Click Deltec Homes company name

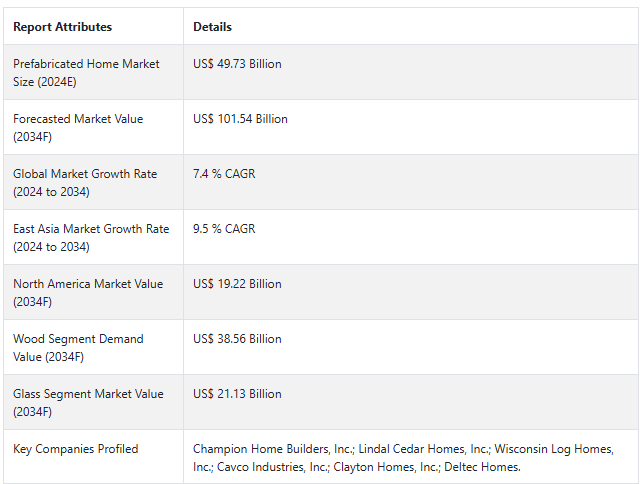click(x=482, y=467)
